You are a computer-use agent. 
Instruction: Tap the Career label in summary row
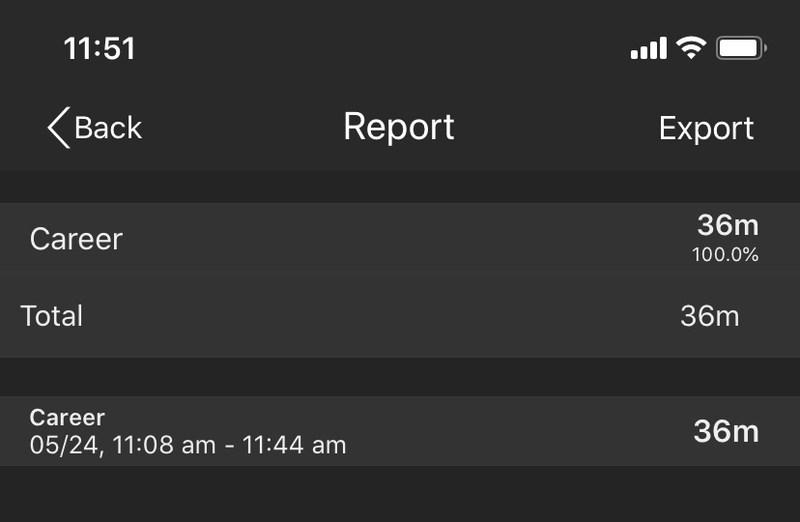point(77,239)
